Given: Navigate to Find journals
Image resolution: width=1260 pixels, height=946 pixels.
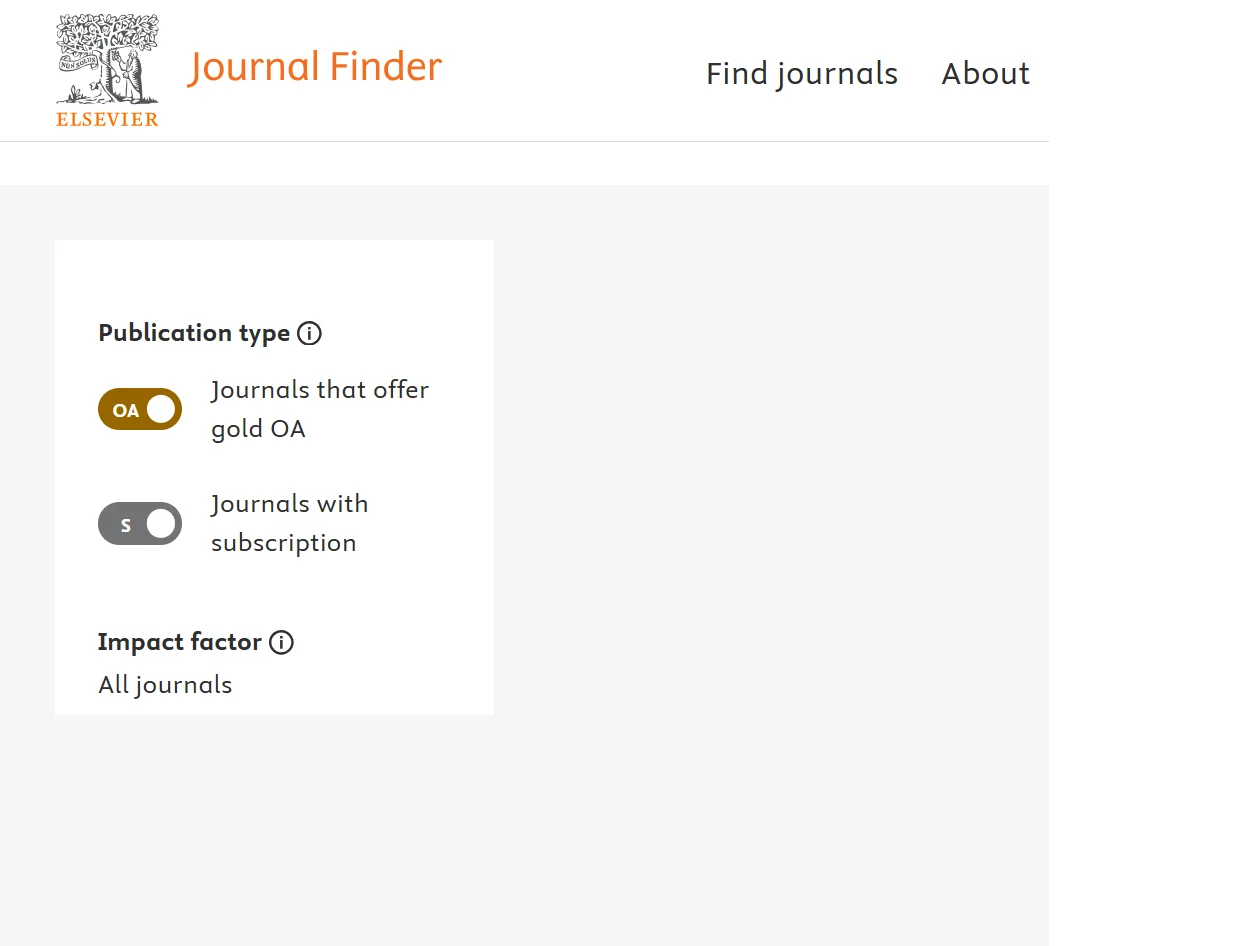Looking at the screenshot, I should (x=801, y=73).
